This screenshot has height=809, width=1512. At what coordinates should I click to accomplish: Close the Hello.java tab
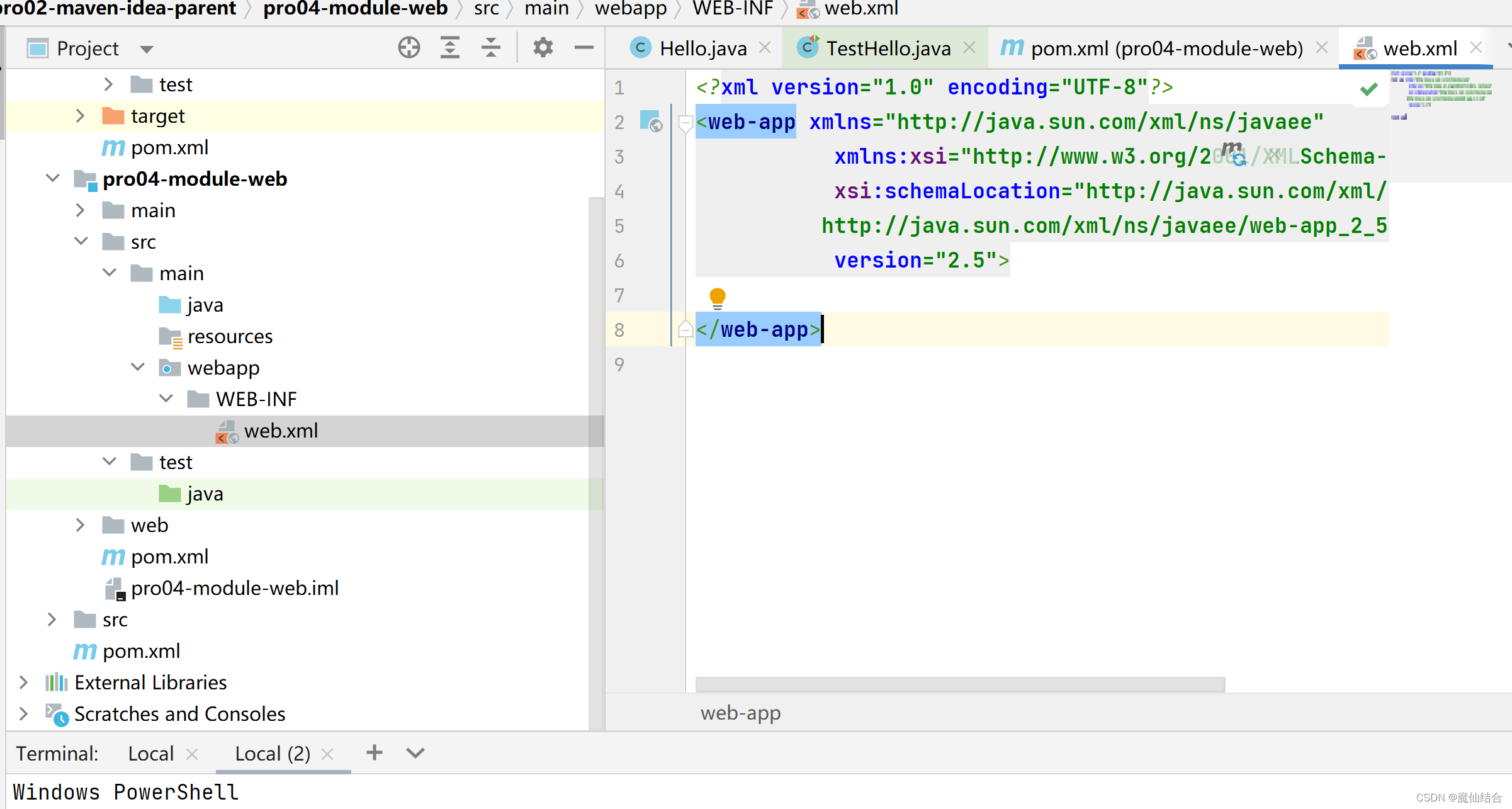[765, 48]
